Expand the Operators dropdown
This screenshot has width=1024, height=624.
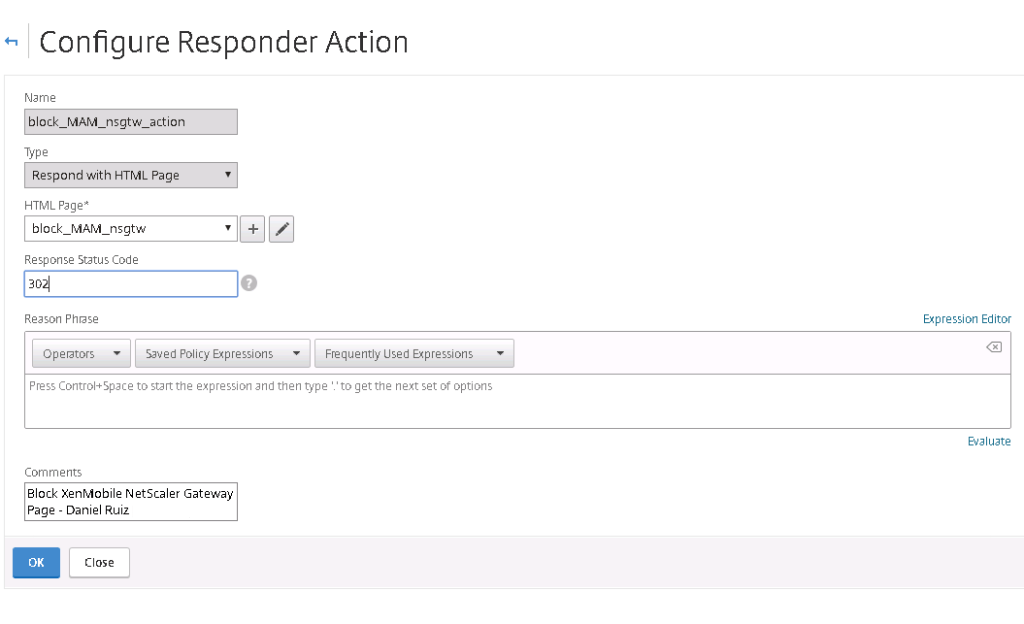80,353
